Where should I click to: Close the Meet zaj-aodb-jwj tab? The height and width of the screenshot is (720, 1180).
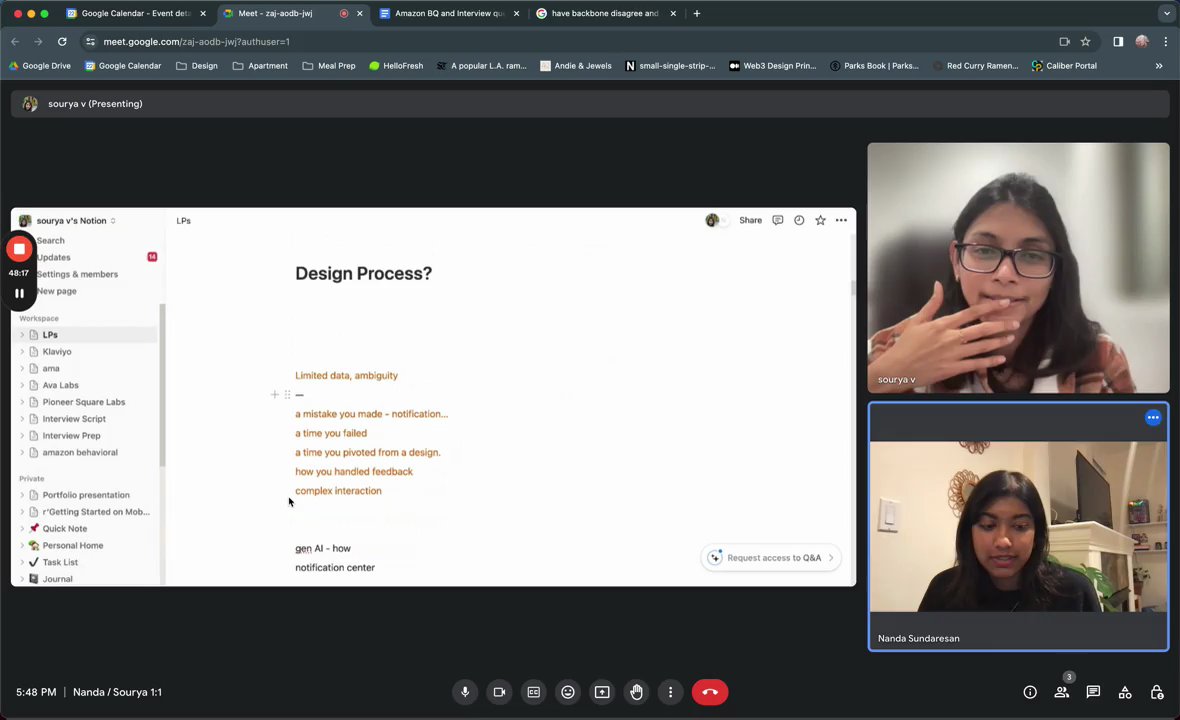[360, 14]
